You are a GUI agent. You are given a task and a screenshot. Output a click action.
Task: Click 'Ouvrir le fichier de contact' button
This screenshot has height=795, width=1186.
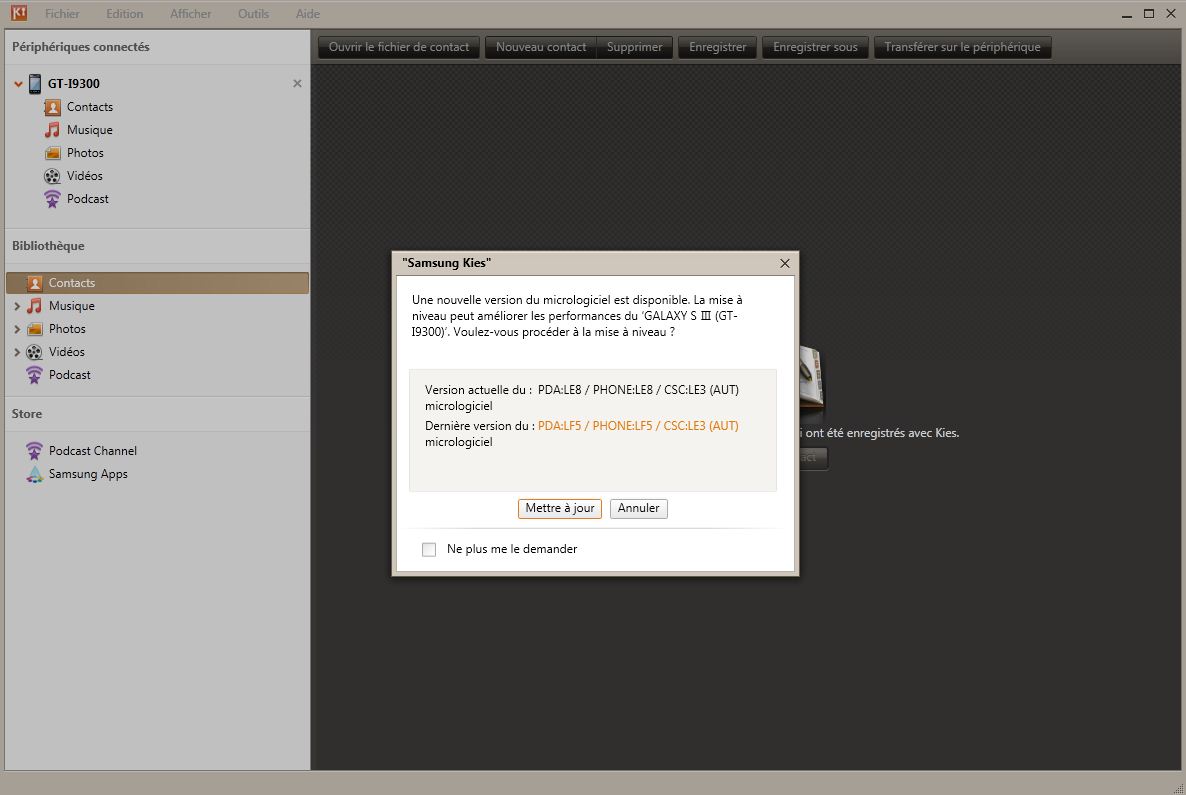pyautogui.click(x=399, y=47)
